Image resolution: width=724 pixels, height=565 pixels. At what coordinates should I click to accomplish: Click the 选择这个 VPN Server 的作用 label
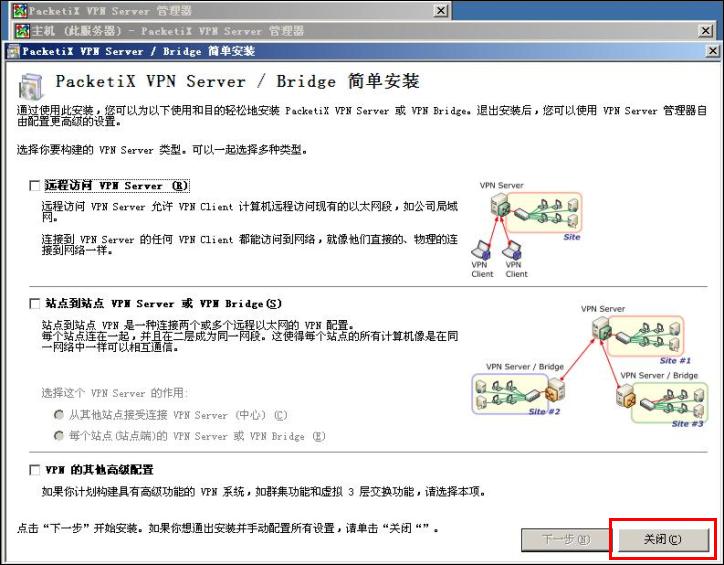coord(114,393)
